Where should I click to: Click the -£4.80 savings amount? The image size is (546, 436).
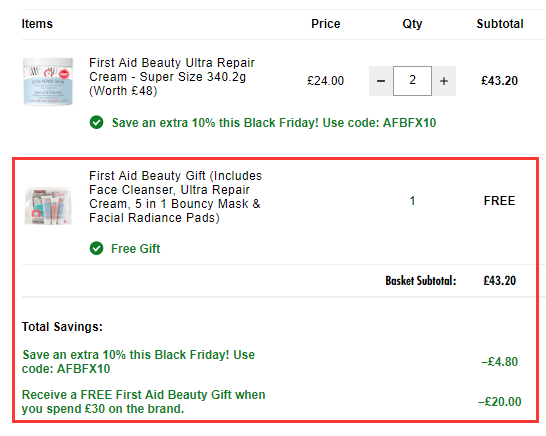(499, 362)
